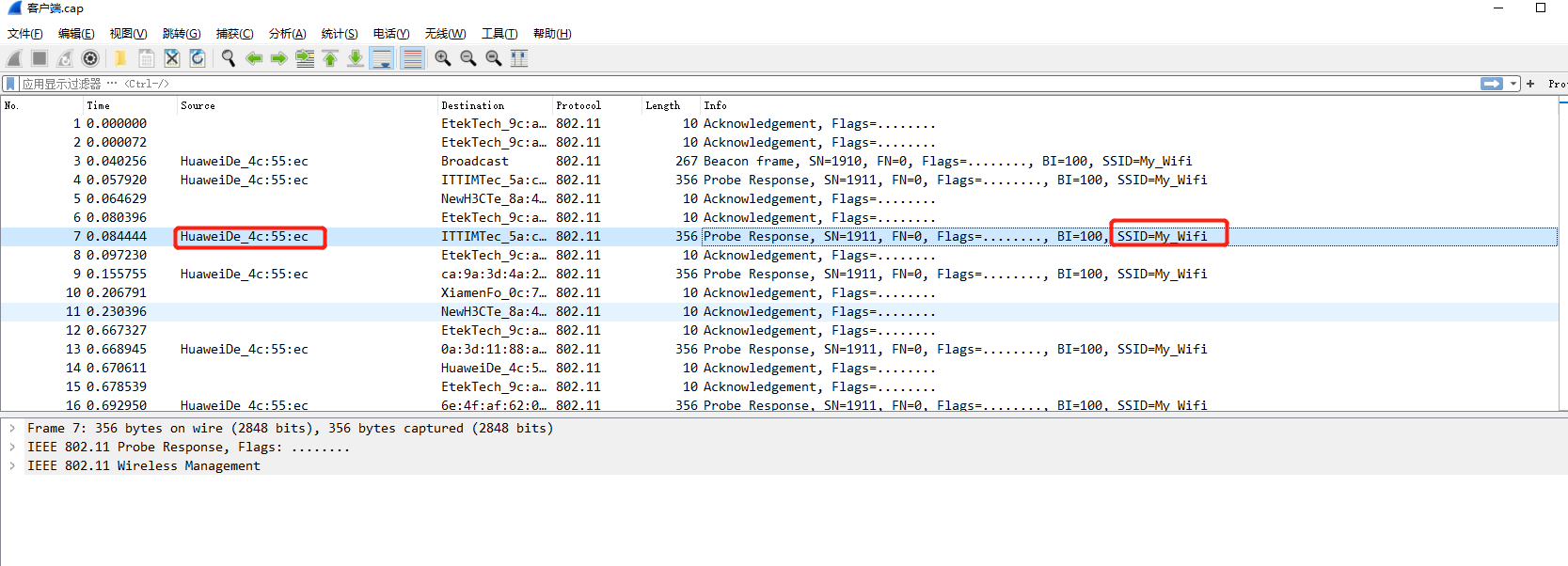Expand the IEEE 802.11 Probe Response node

point(12,448)
